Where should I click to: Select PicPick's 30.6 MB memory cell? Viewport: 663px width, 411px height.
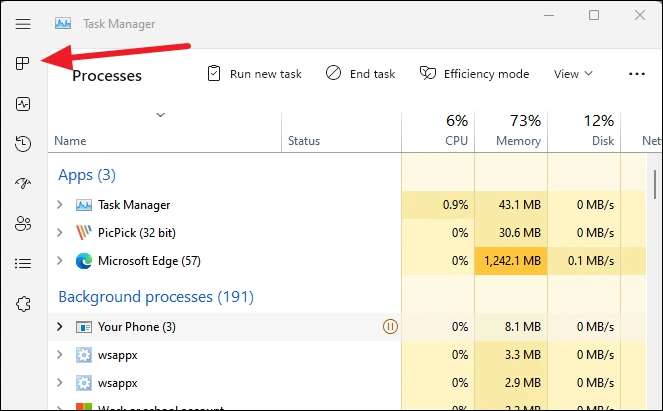click(x=511, y=233)
